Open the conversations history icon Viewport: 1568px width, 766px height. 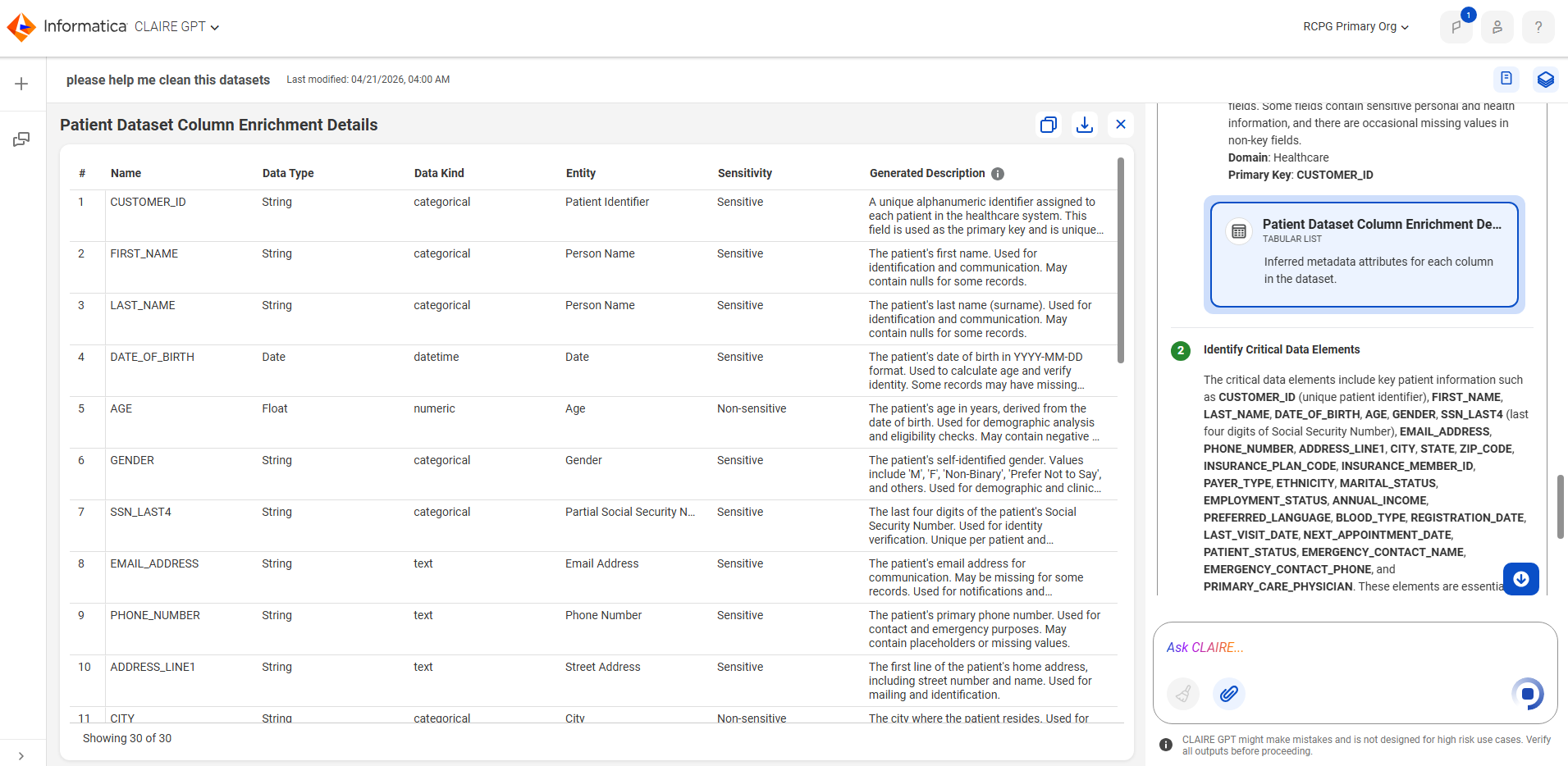pos(21,139)
